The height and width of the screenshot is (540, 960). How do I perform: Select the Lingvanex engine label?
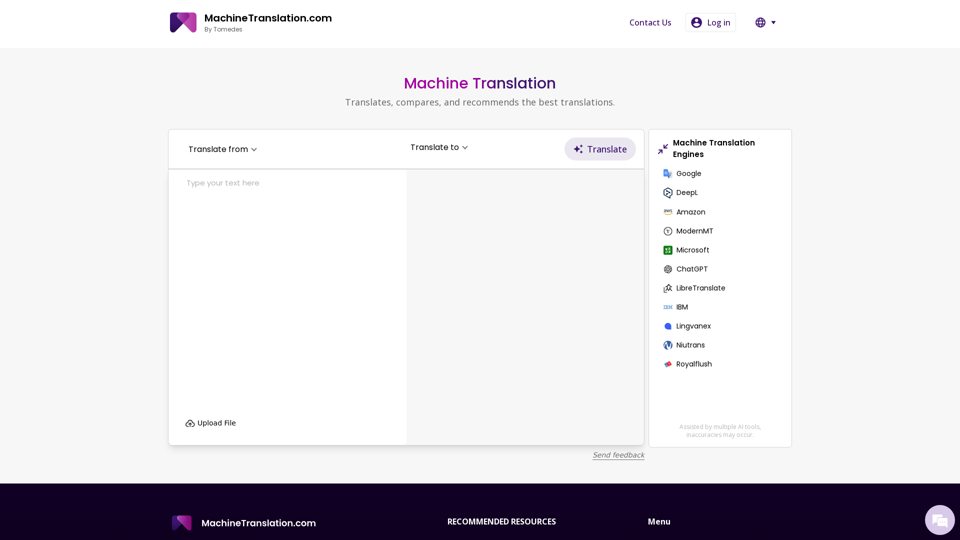click(694, 326)
